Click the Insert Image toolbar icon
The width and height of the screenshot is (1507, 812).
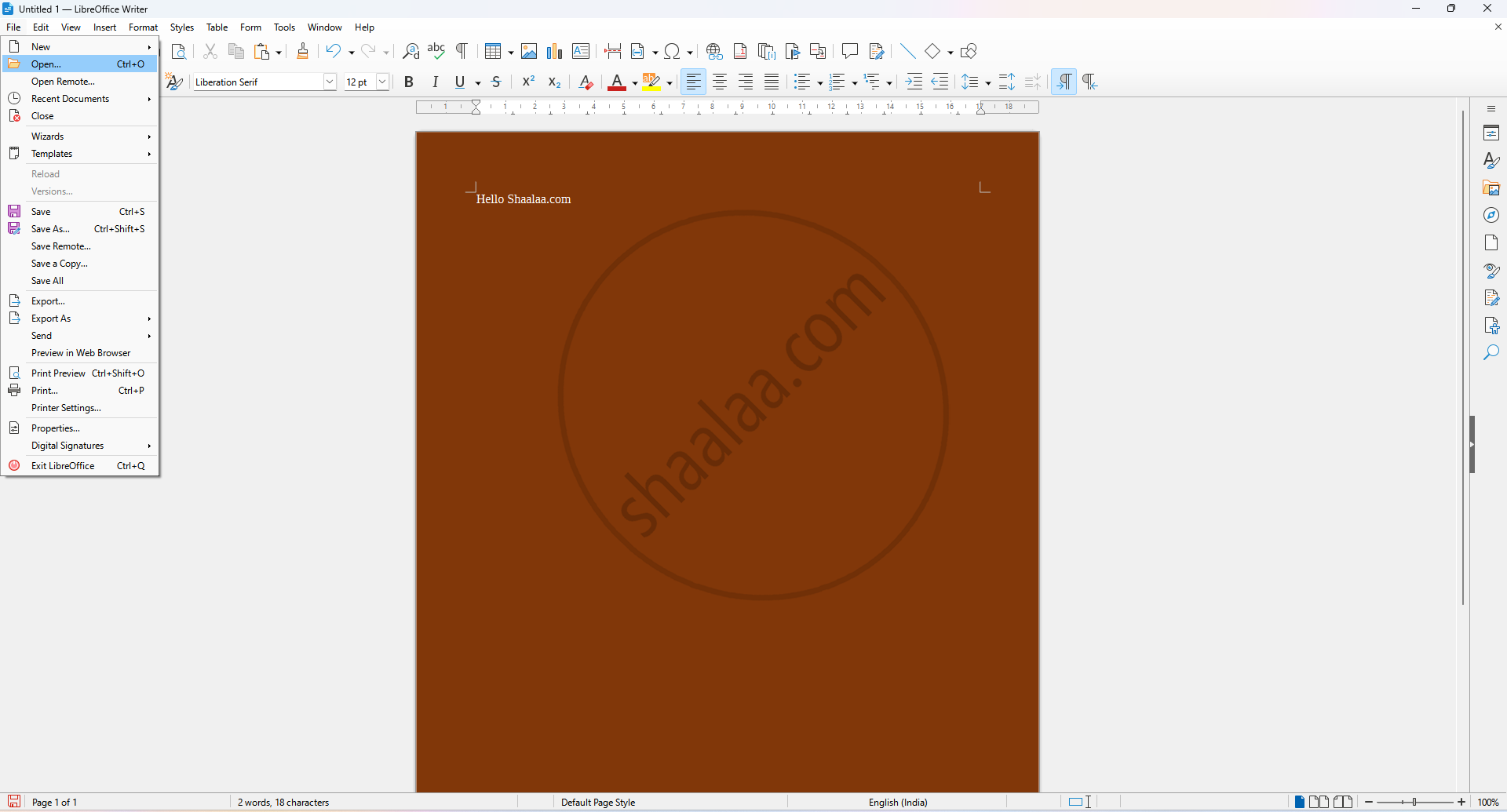529,52
